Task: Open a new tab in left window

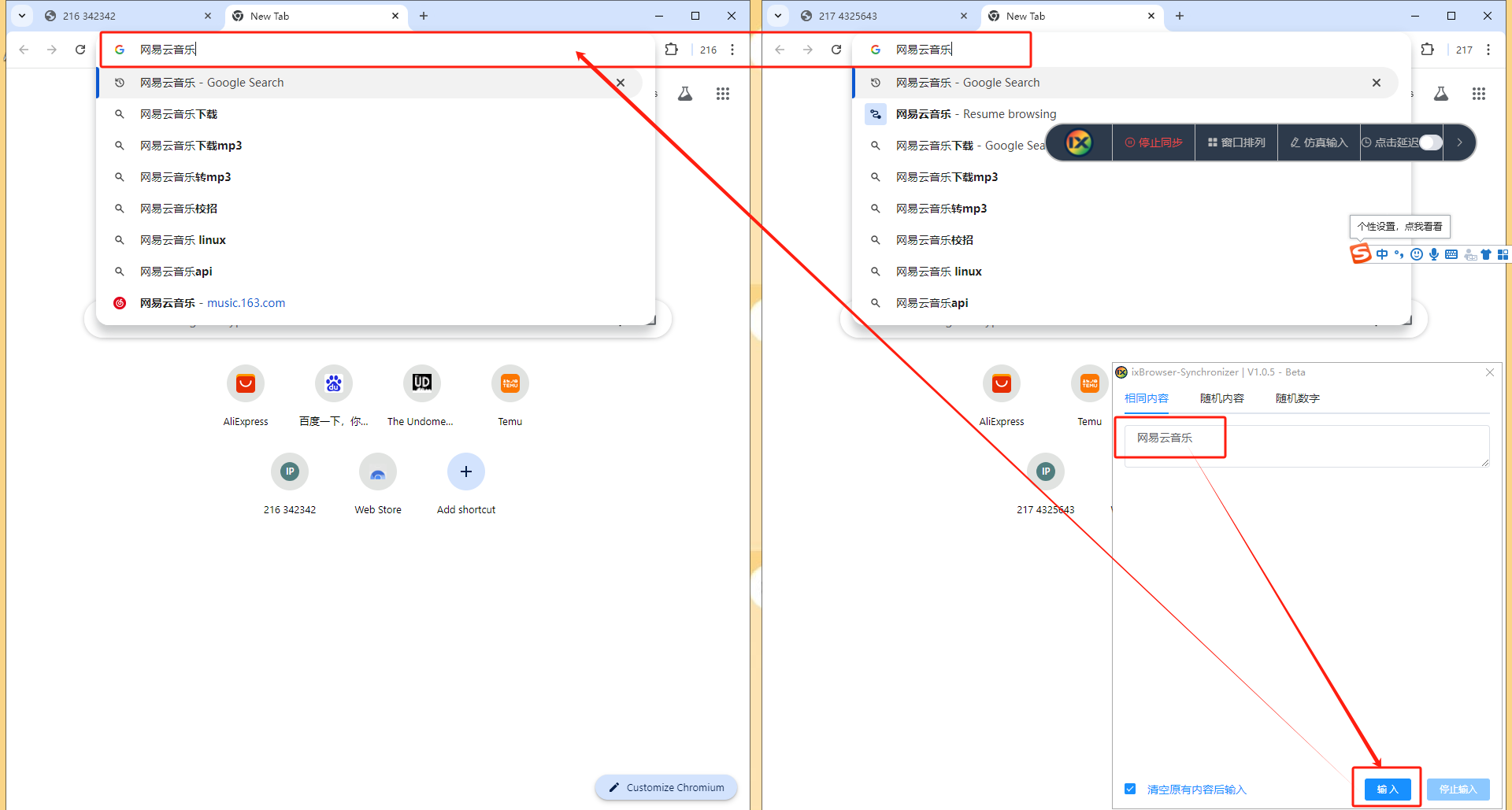Action: [424, 16]
